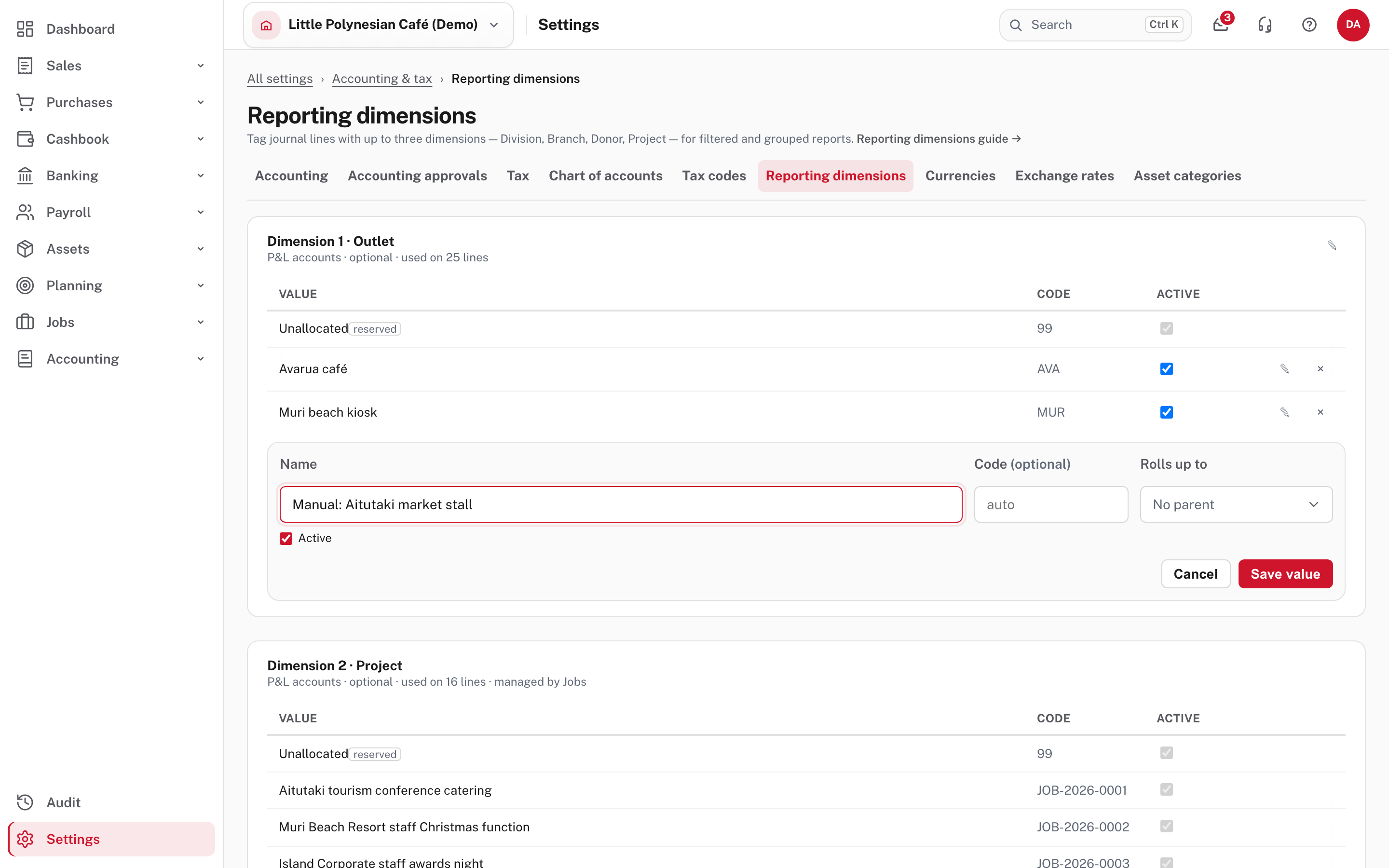Click the Banking building icon
The image size is (1389, 868).
tap(25, 176)
